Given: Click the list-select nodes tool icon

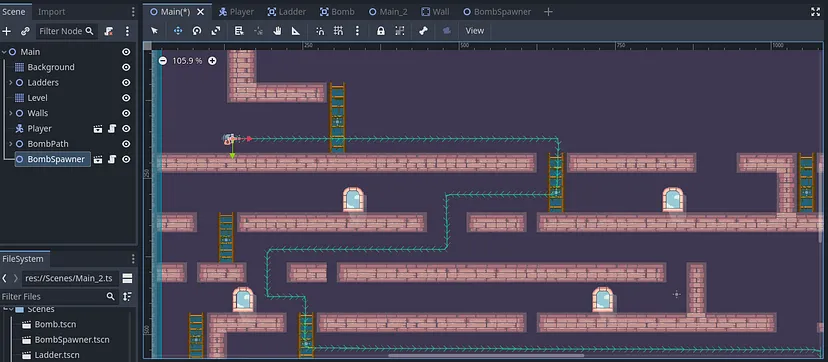Looking at the screenshot, I should click(x=239, y=31).
